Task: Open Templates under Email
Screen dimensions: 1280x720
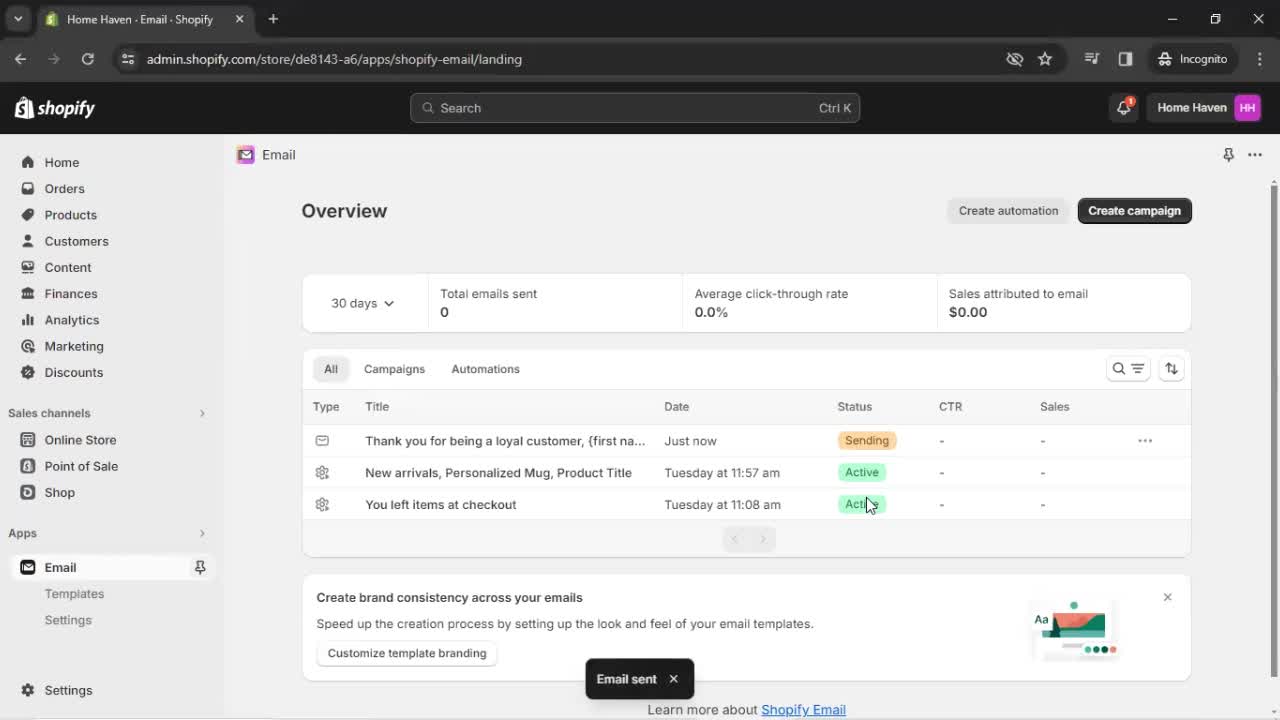Action: pos(74,594)
